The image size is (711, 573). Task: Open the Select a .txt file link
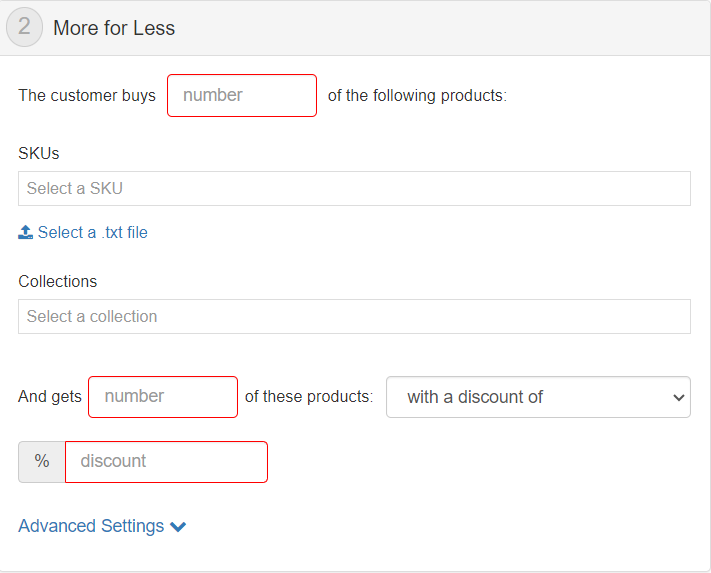[92, 232]
